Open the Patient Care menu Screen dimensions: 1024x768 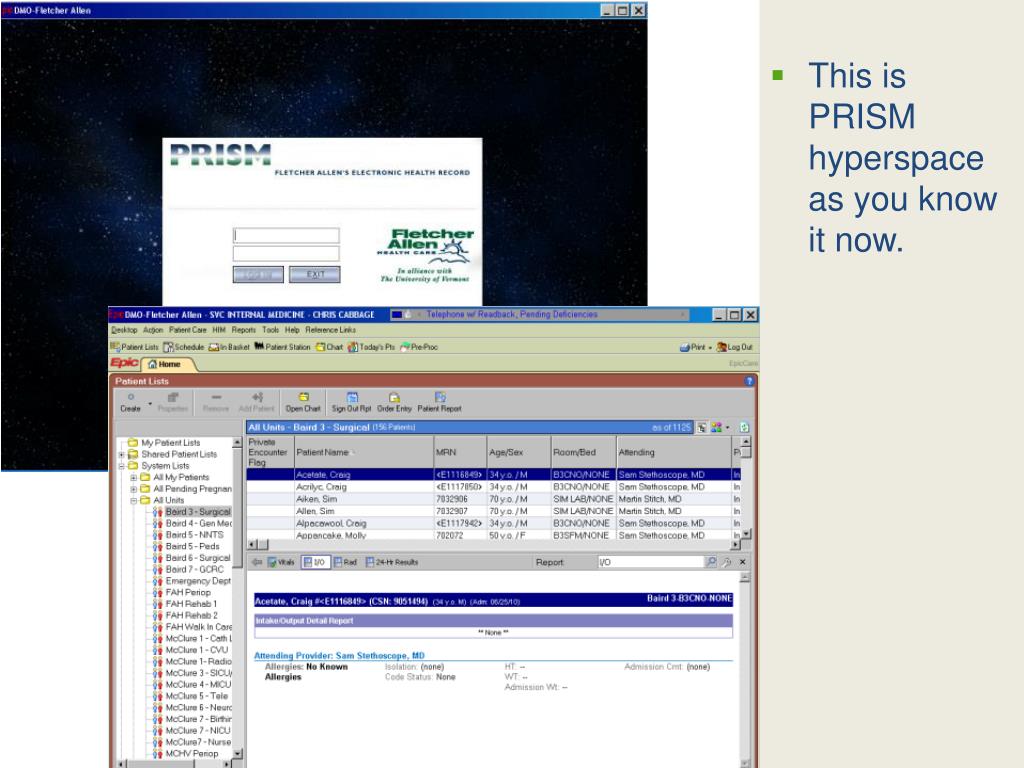click(187, 330)
